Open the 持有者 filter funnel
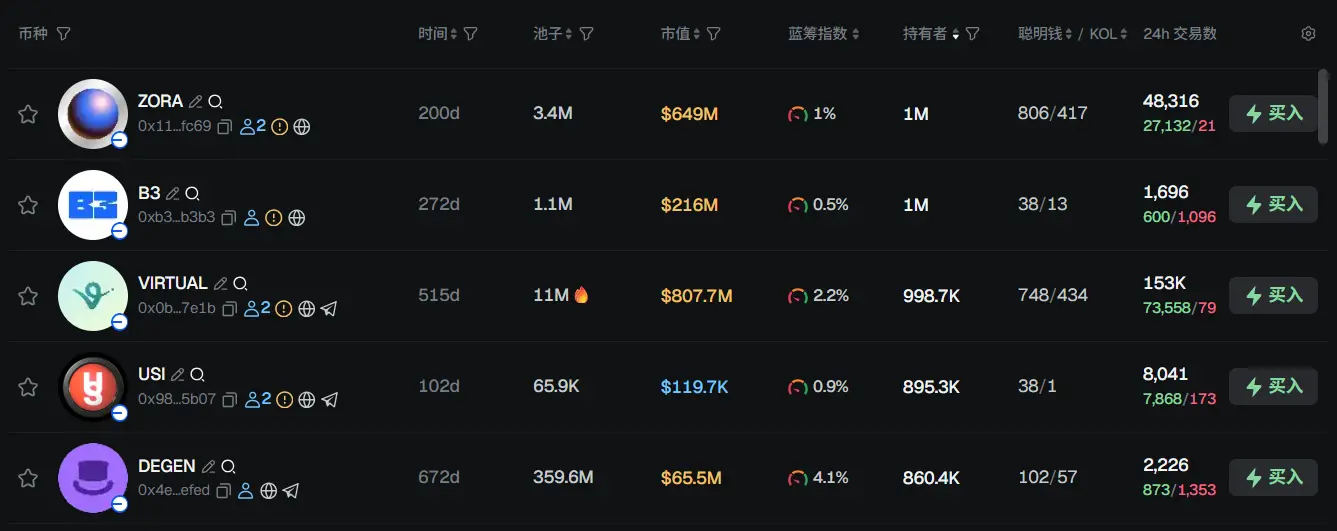 coord(972,34)
